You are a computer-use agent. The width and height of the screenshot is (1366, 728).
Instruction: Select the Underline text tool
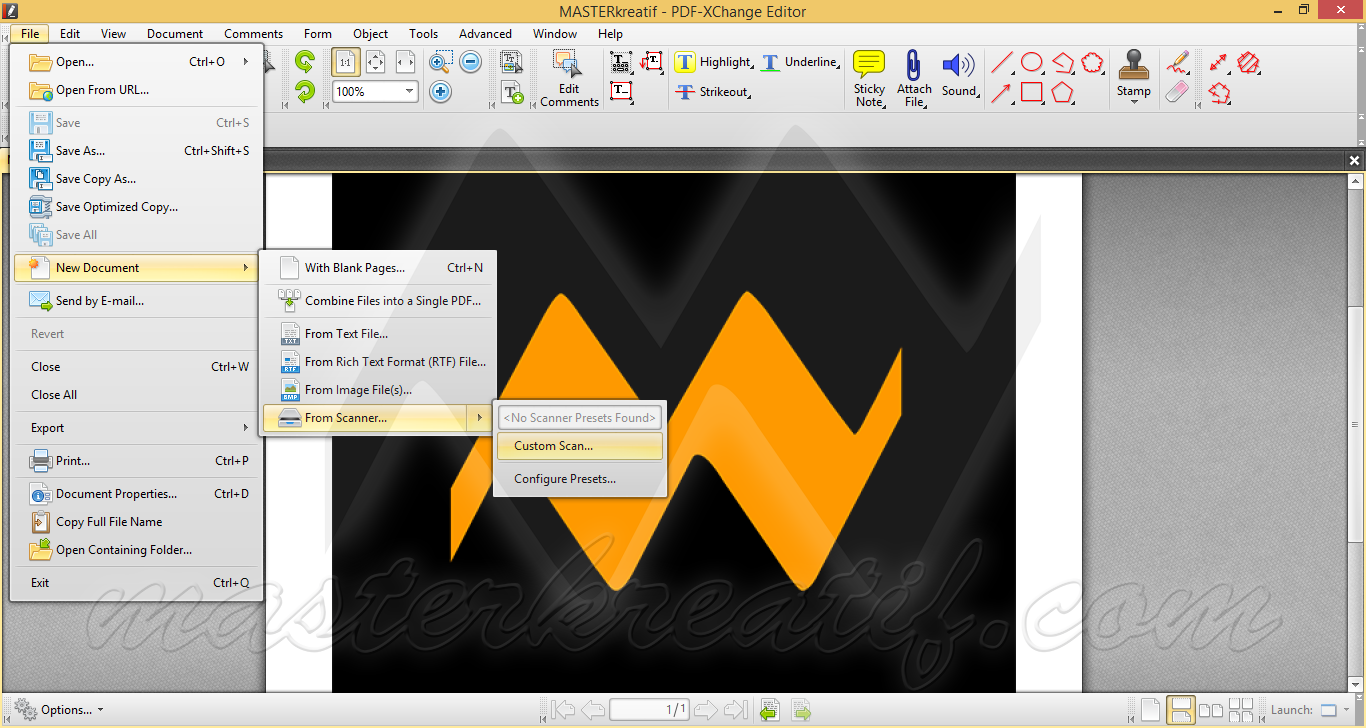click(799, 62)
